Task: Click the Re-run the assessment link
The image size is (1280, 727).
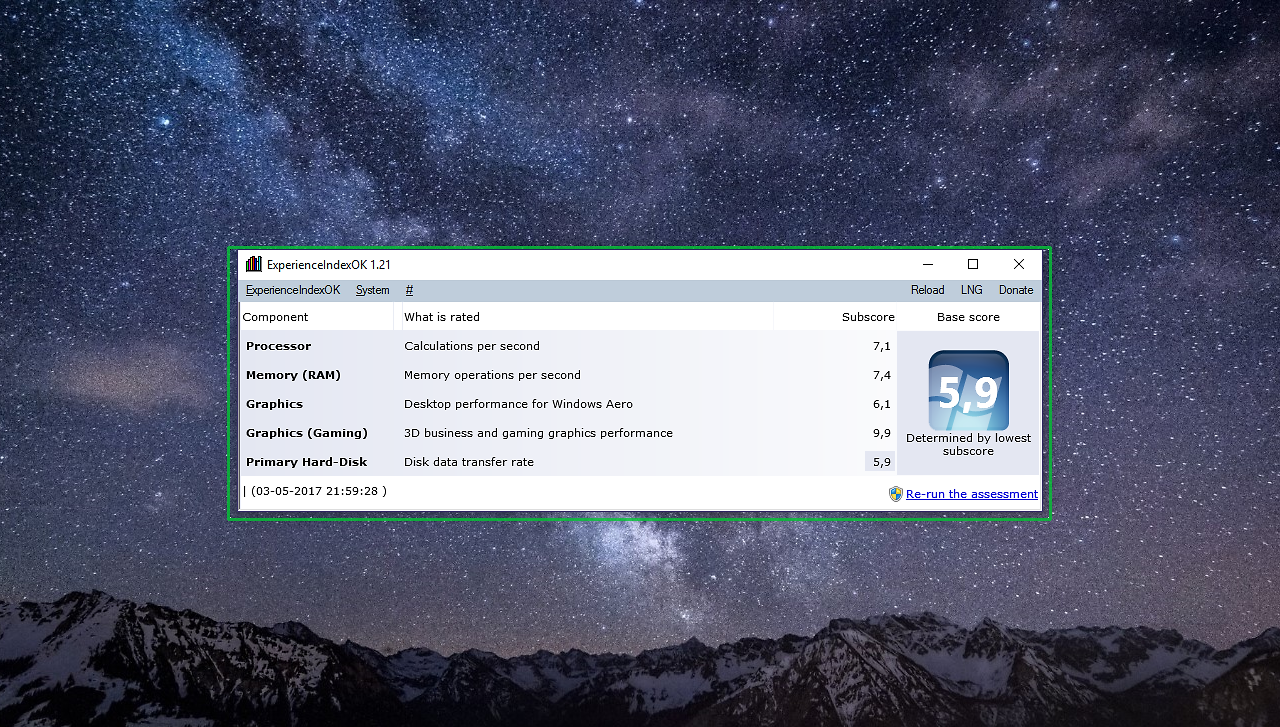Action: click(972, 494)
